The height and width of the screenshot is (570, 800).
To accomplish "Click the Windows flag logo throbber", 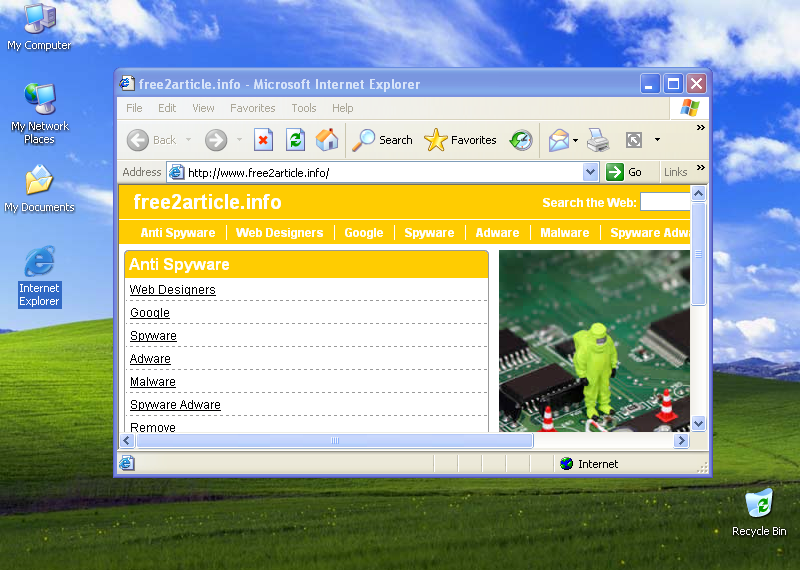I will 689,108.
